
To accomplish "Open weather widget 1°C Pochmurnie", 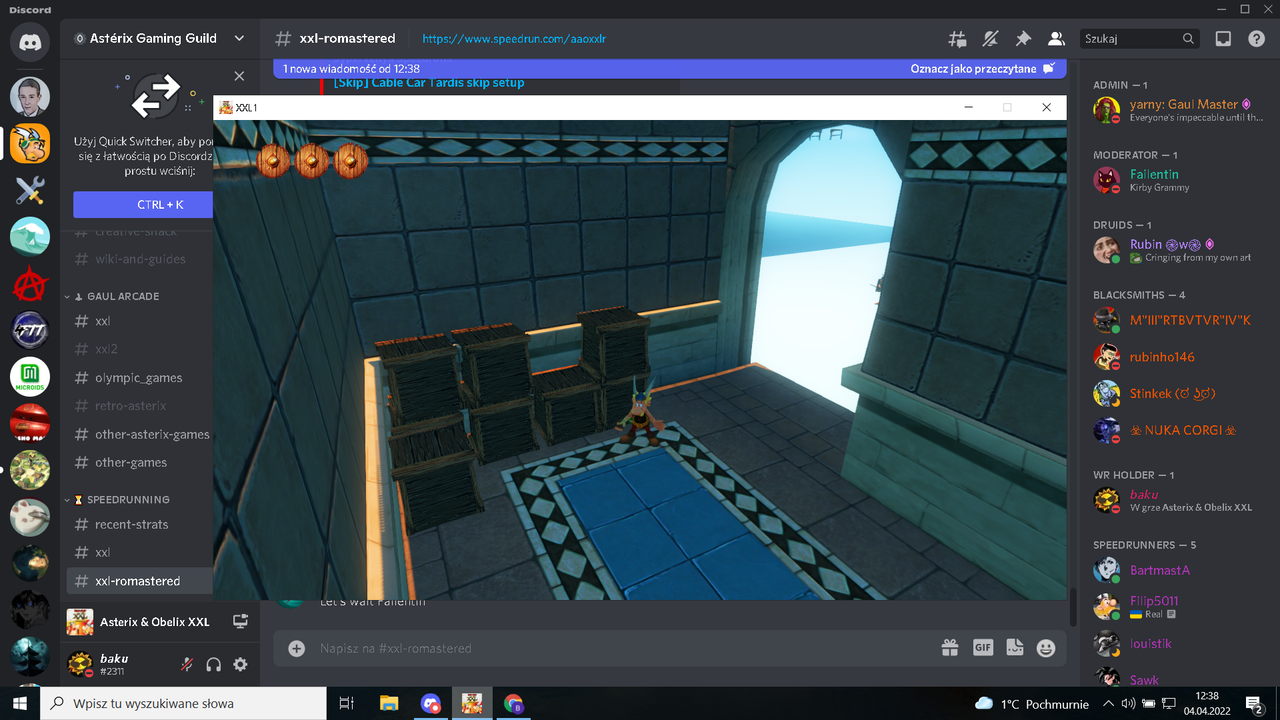I will [x=1032, y=703].
